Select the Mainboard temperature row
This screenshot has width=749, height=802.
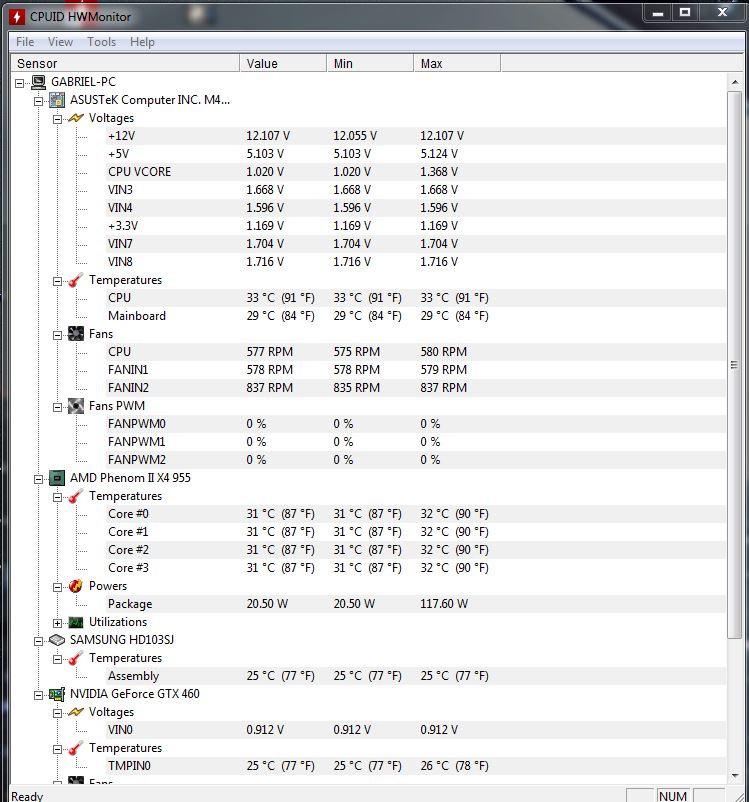point(415,316)
